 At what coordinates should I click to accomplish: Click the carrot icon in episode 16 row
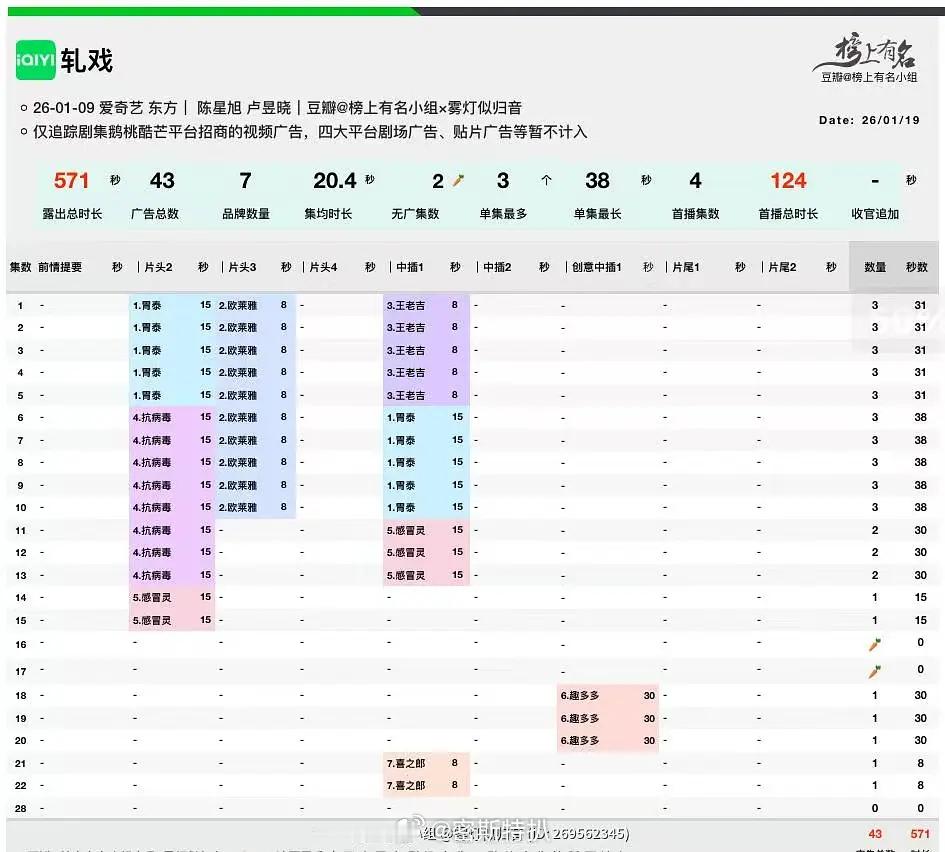874,644
